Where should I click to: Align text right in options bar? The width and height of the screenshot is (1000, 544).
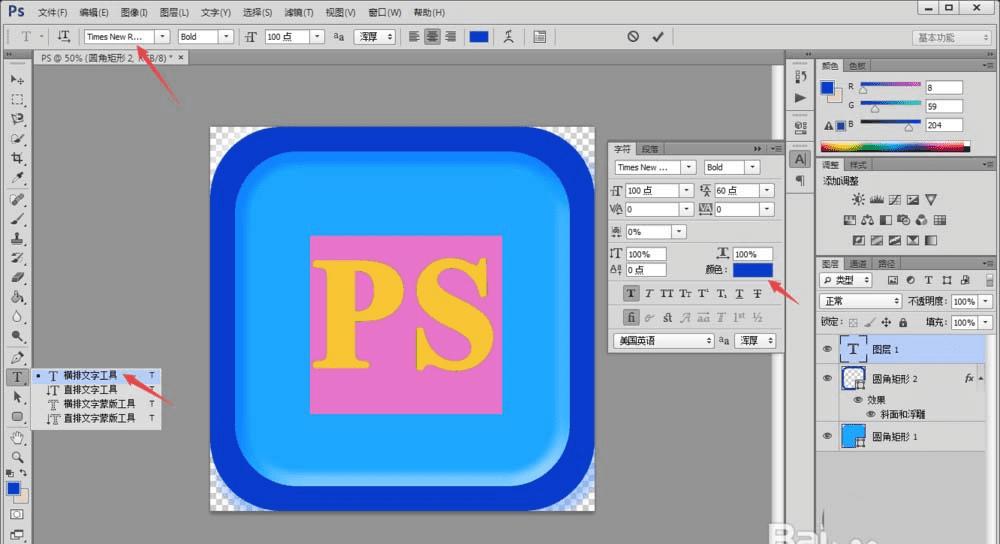[450, 36]
